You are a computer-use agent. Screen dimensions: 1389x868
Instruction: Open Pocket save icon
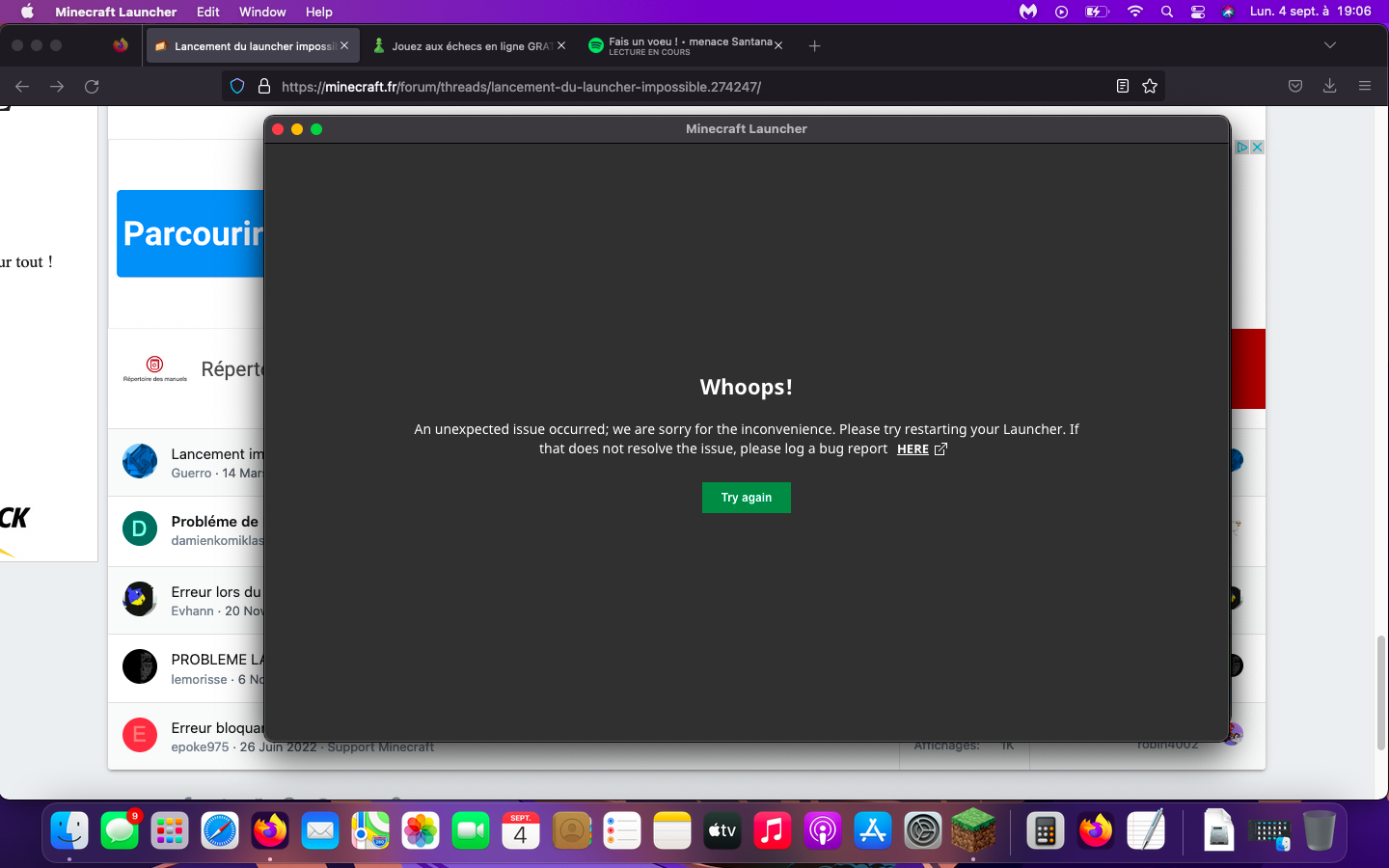[1295, 87]
